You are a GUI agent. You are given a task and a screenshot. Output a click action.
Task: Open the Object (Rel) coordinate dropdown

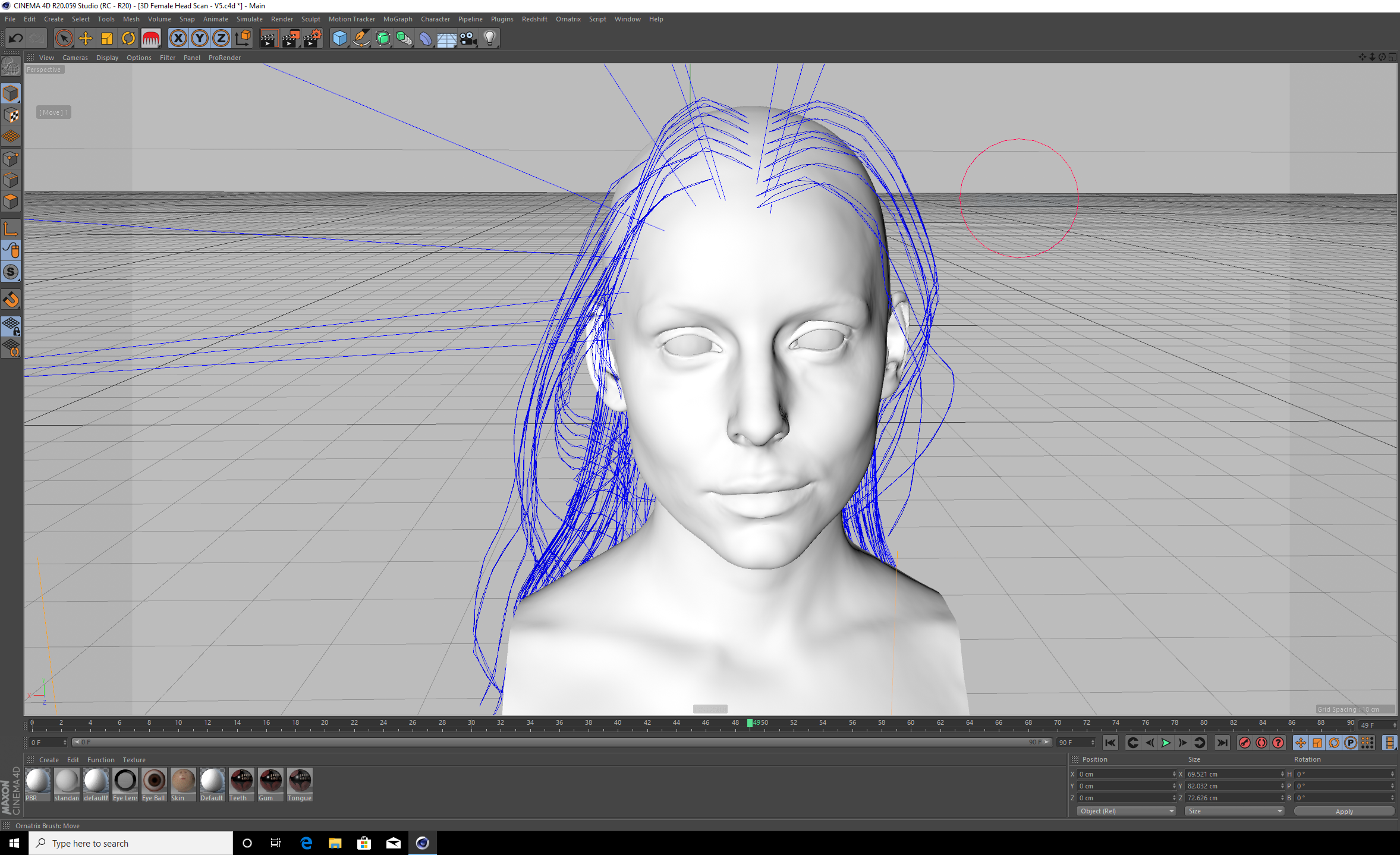pyautogui.click(x=1126, y=811)
